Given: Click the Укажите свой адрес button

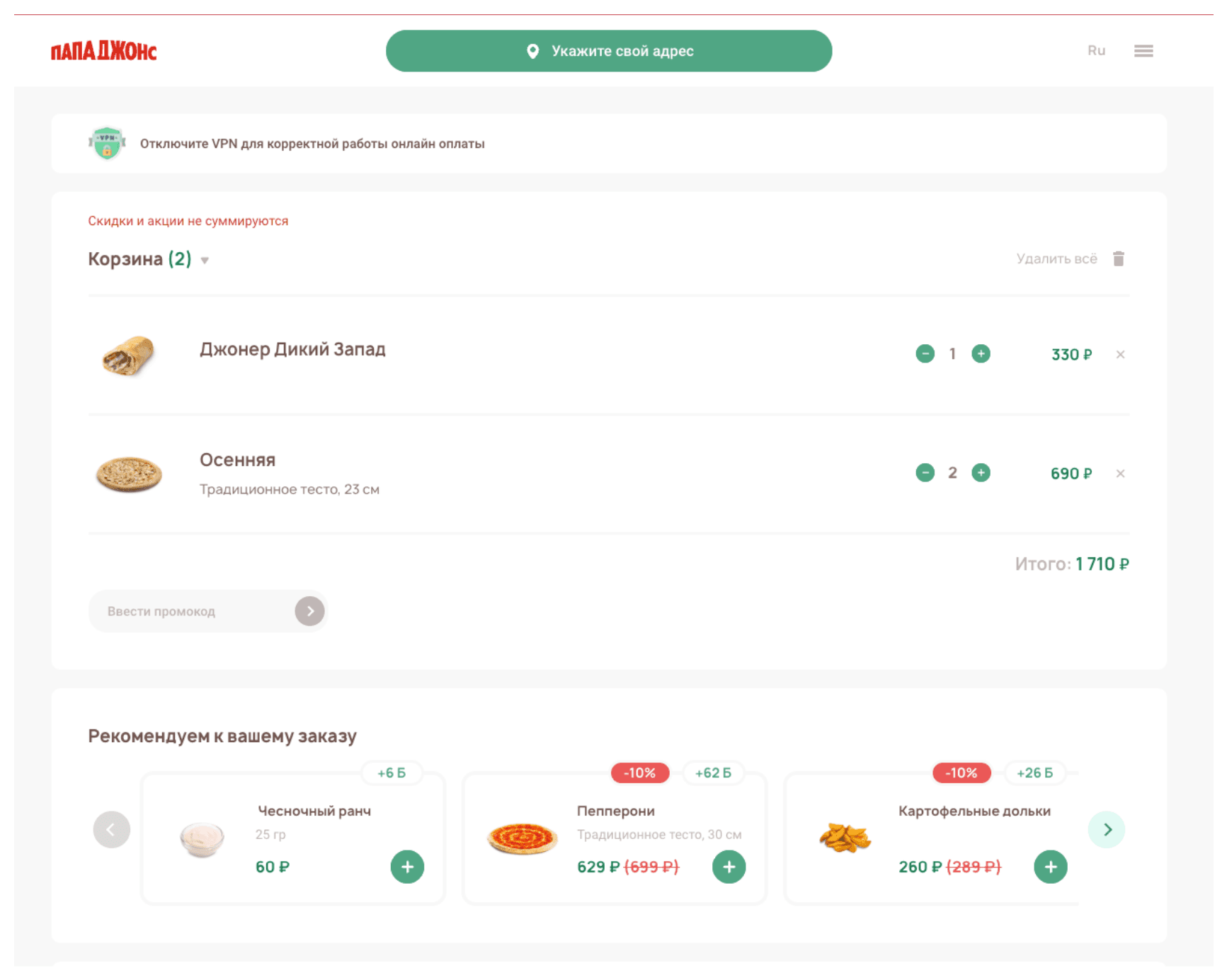Looking at the screenshot, I should (609, 51).
